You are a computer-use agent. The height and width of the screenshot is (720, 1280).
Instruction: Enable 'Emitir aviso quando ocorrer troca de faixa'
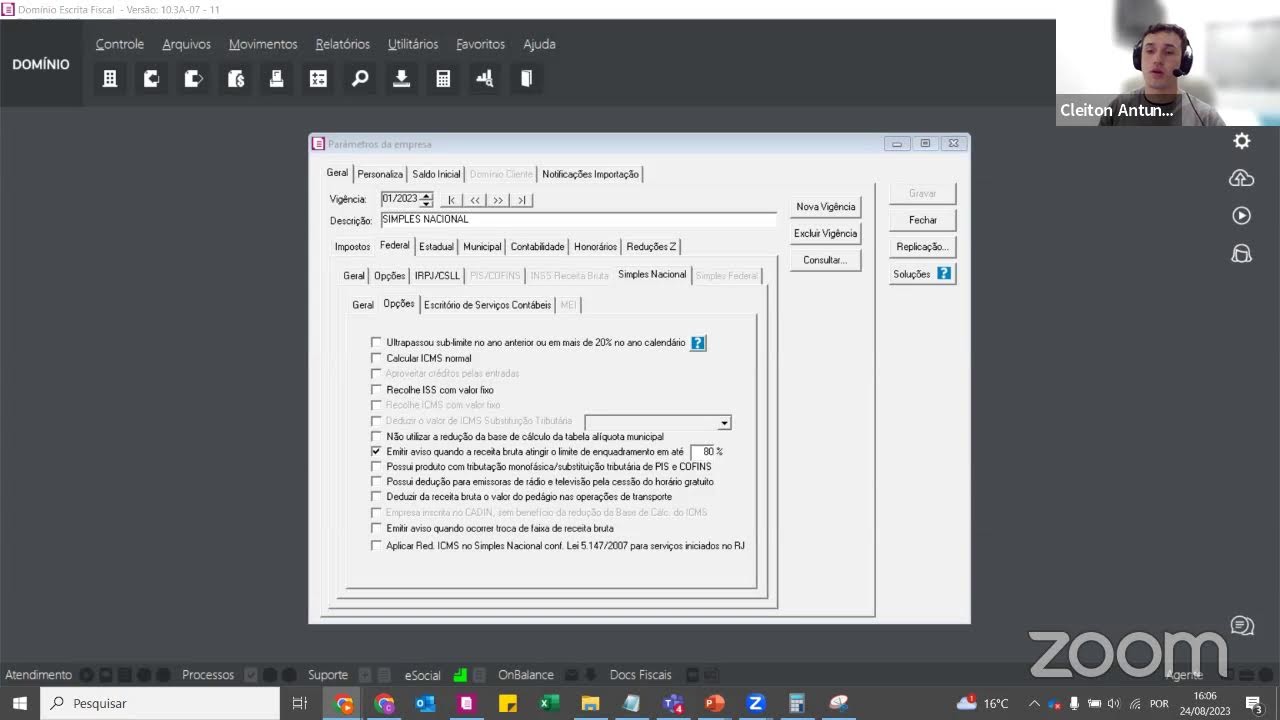(376, 528)
